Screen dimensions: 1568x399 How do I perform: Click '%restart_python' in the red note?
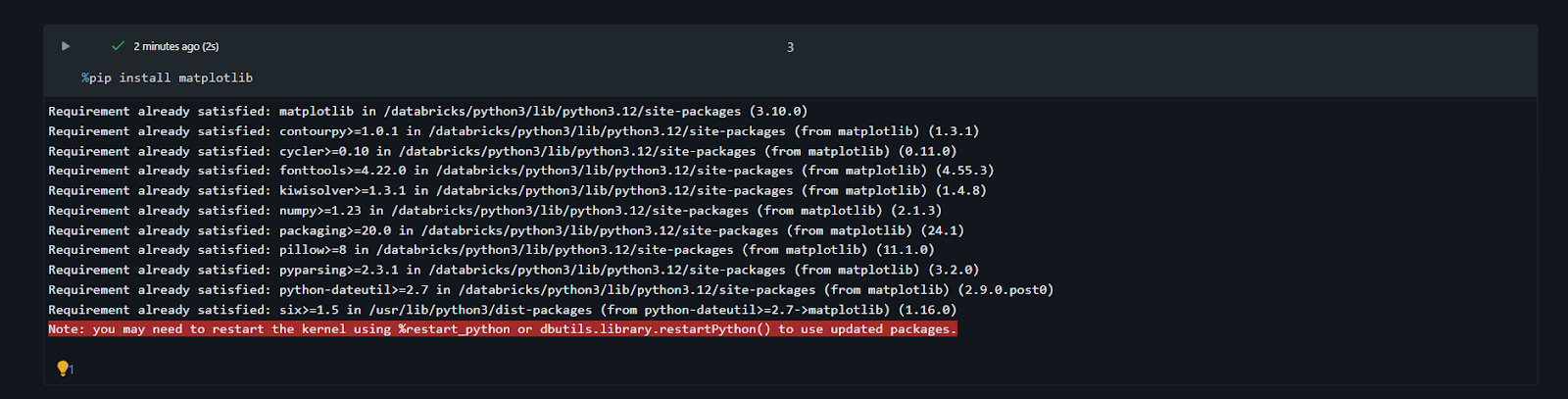tap(454, 329)
